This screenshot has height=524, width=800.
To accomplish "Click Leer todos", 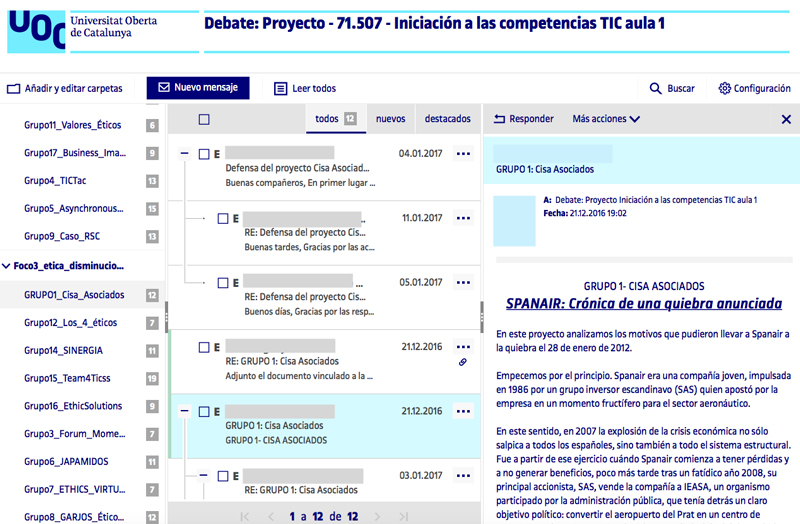I will click(x=305, y=88).
